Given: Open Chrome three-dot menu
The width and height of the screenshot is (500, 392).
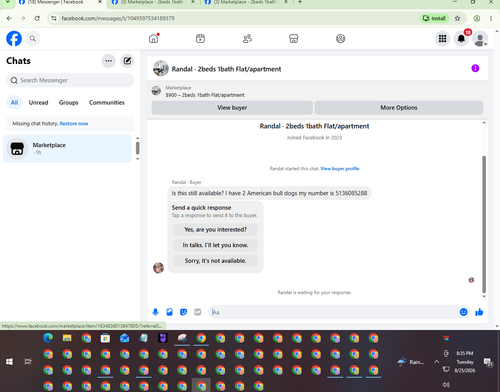Looking at the screenshot, I should [491, 18].
